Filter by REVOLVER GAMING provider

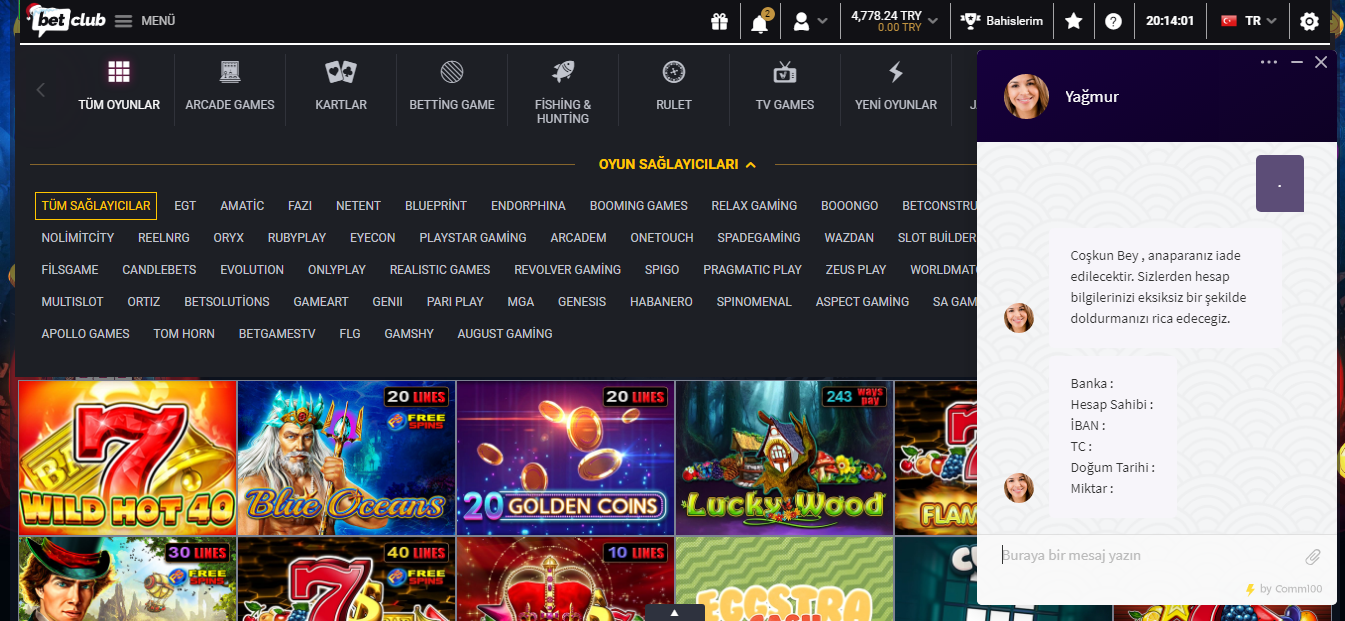tap(567, 270)
